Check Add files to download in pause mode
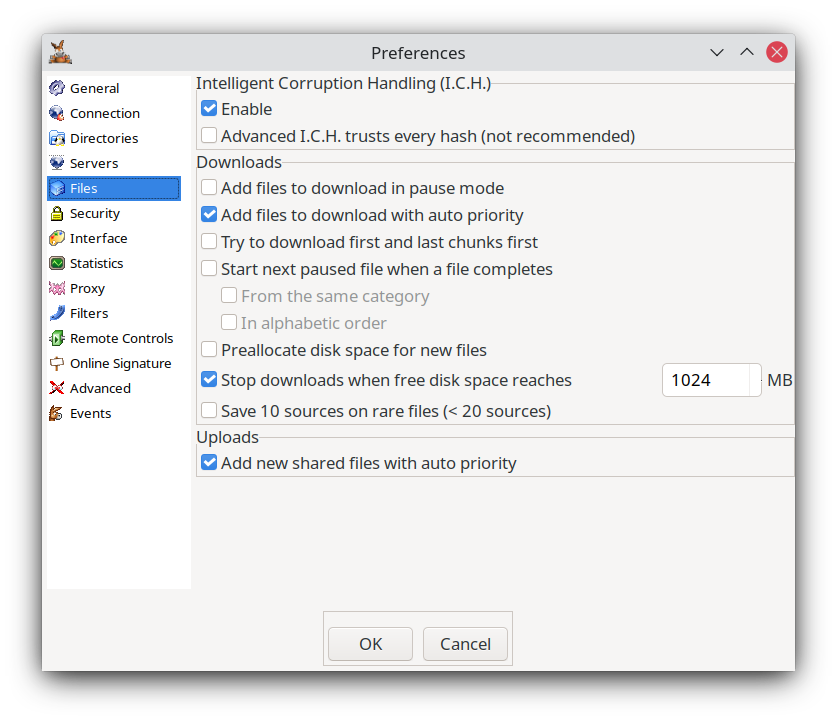 coord(209,188)
